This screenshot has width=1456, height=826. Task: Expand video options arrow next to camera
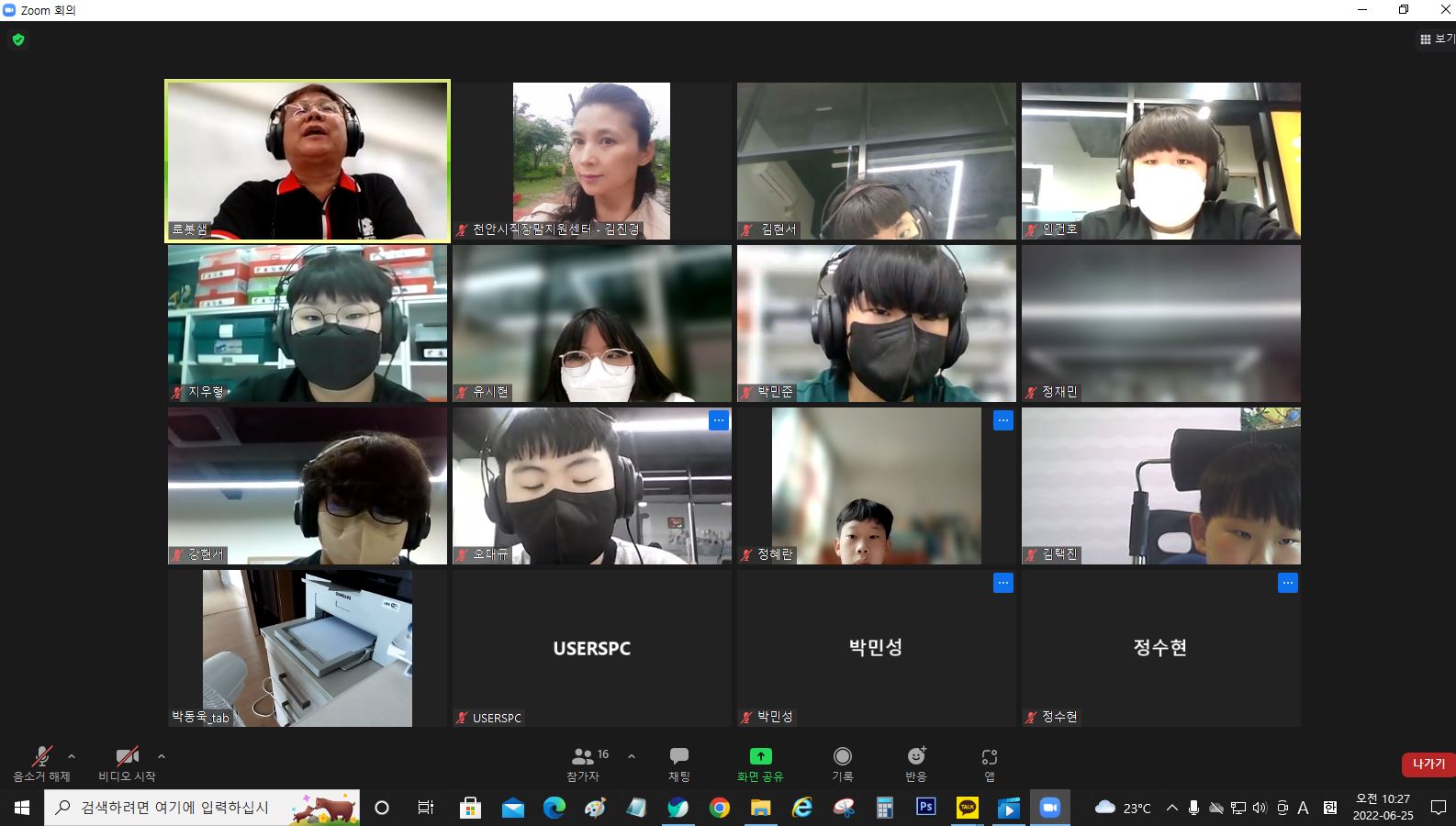click(x=162, y=756)
